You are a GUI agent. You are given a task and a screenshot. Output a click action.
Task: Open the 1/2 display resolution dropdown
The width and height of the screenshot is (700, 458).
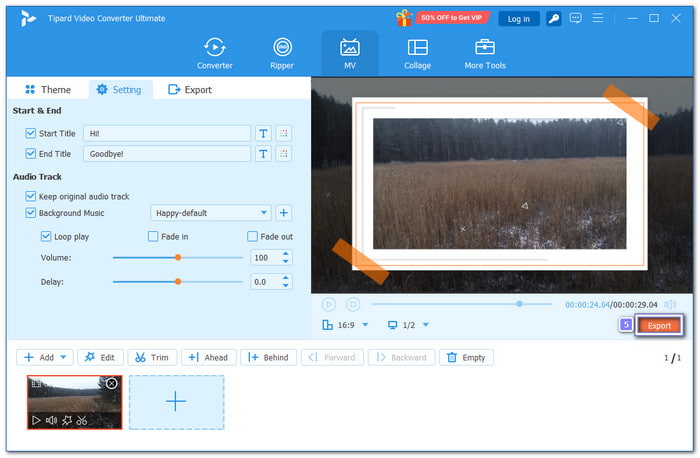409,325
